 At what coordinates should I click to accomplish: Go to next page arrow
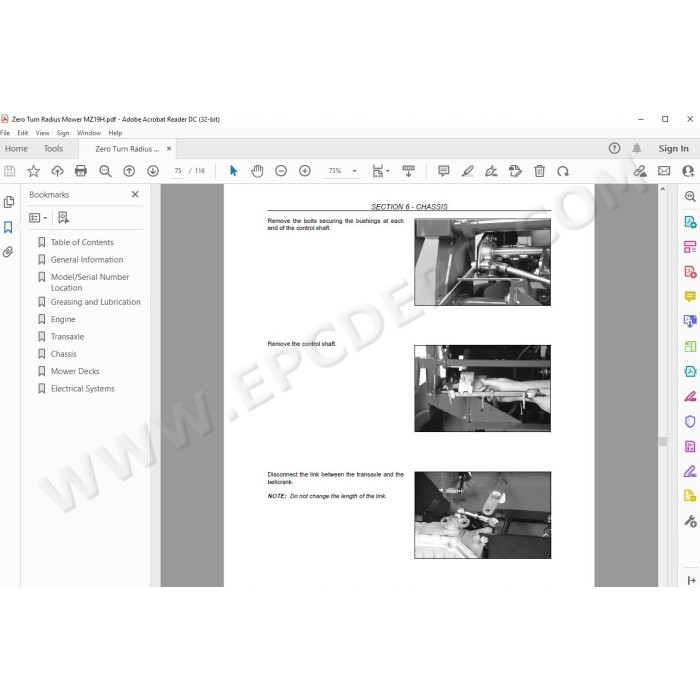pyautogui.click(x=153, y=171)
